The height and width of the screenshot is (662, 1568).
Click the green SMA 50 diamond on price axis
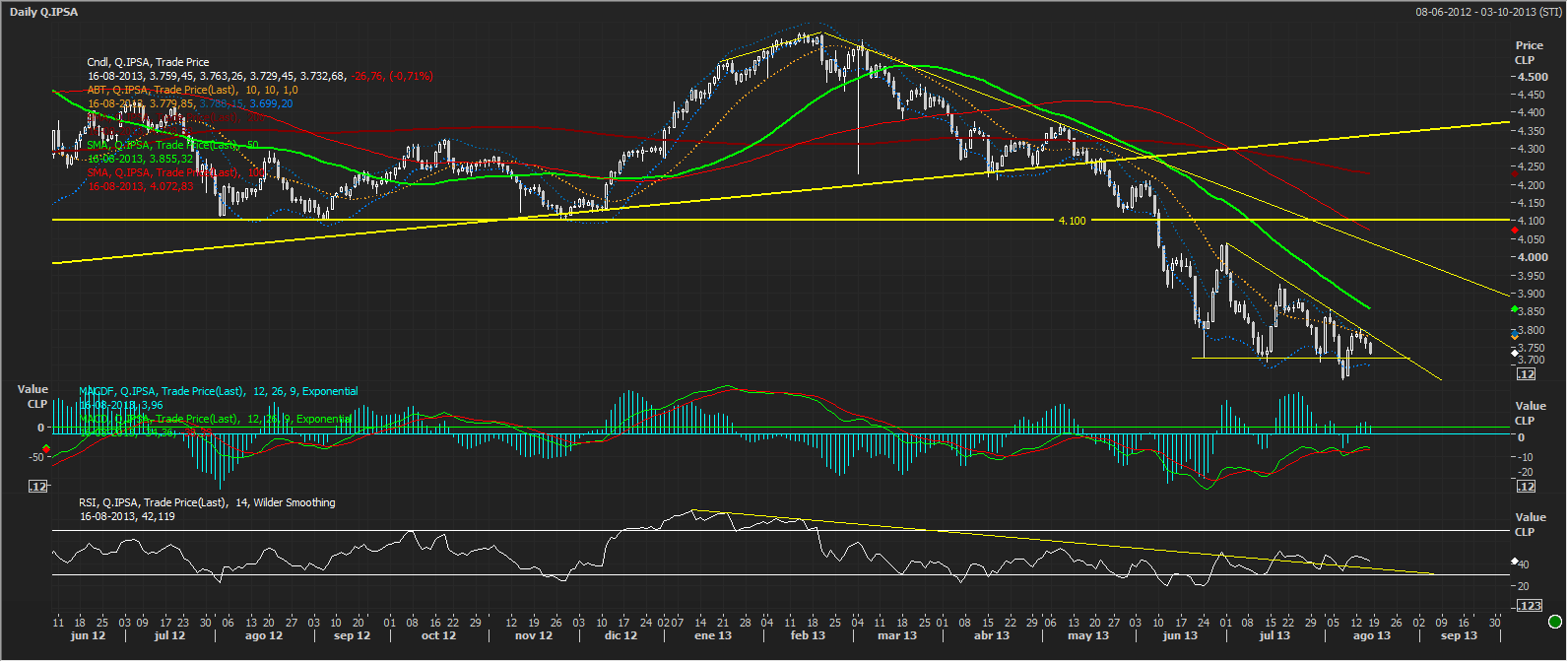1515,309
